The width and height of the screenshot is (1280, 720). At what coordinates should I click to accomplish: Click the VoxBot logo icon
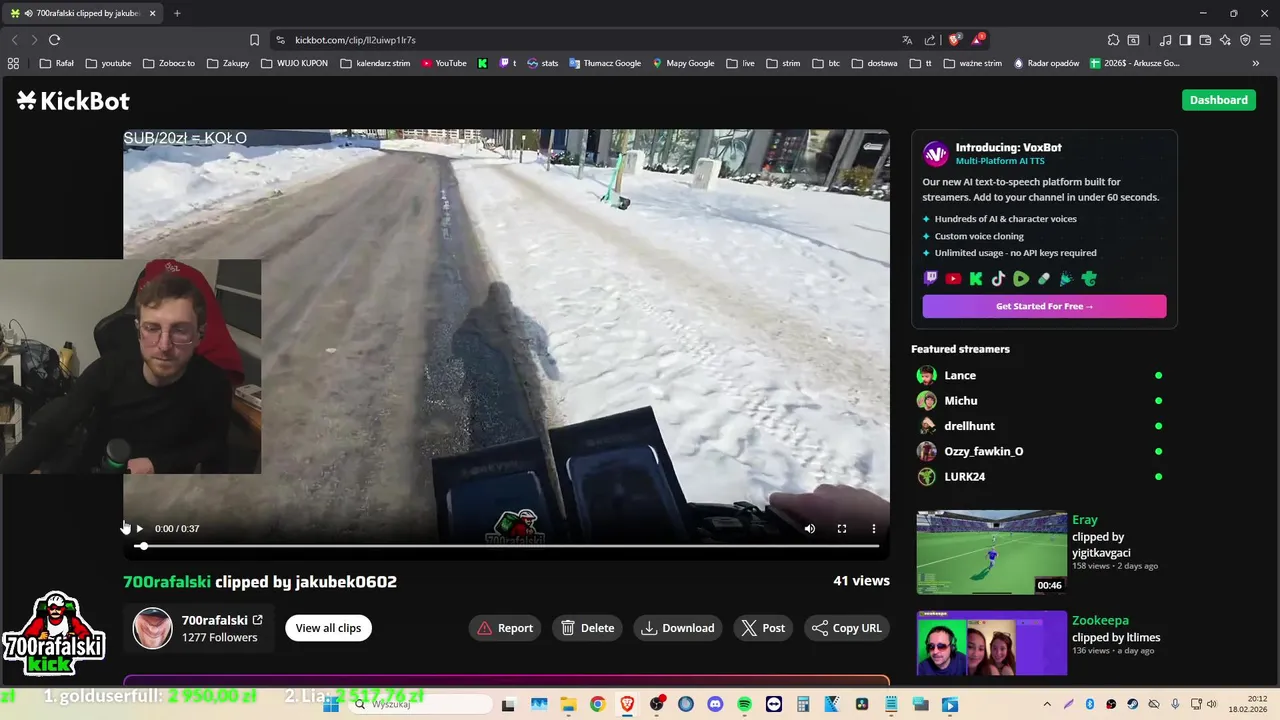coord(936,153)
